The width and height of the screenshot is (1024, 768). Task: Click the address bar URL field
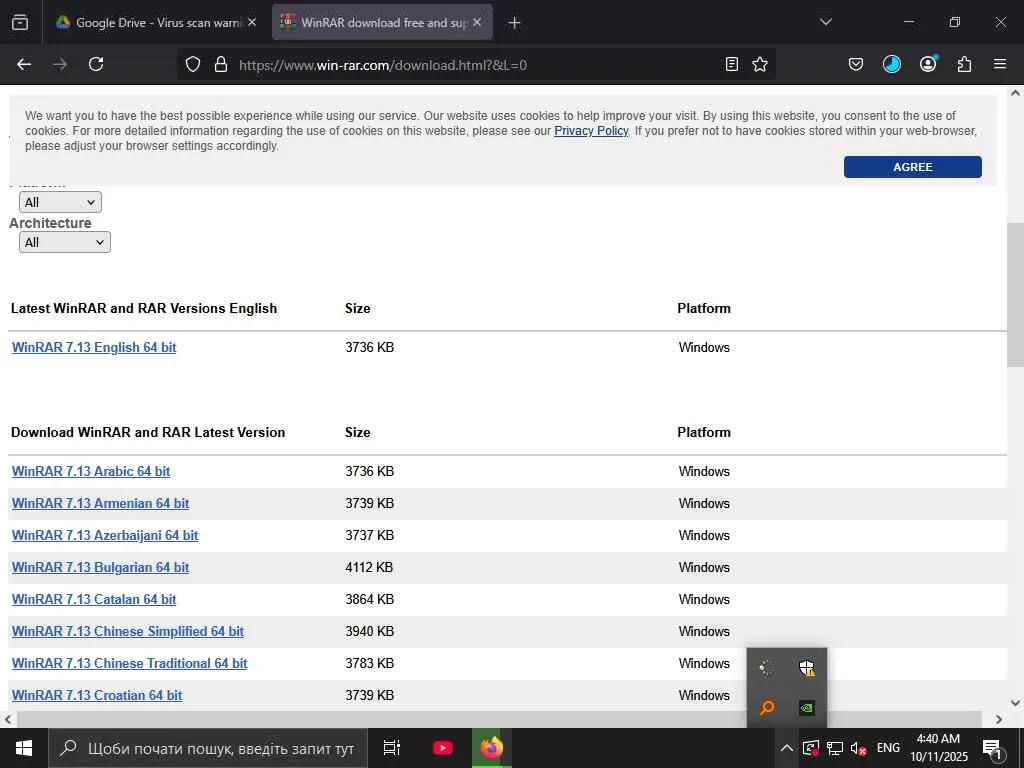[x=477, y=65]
